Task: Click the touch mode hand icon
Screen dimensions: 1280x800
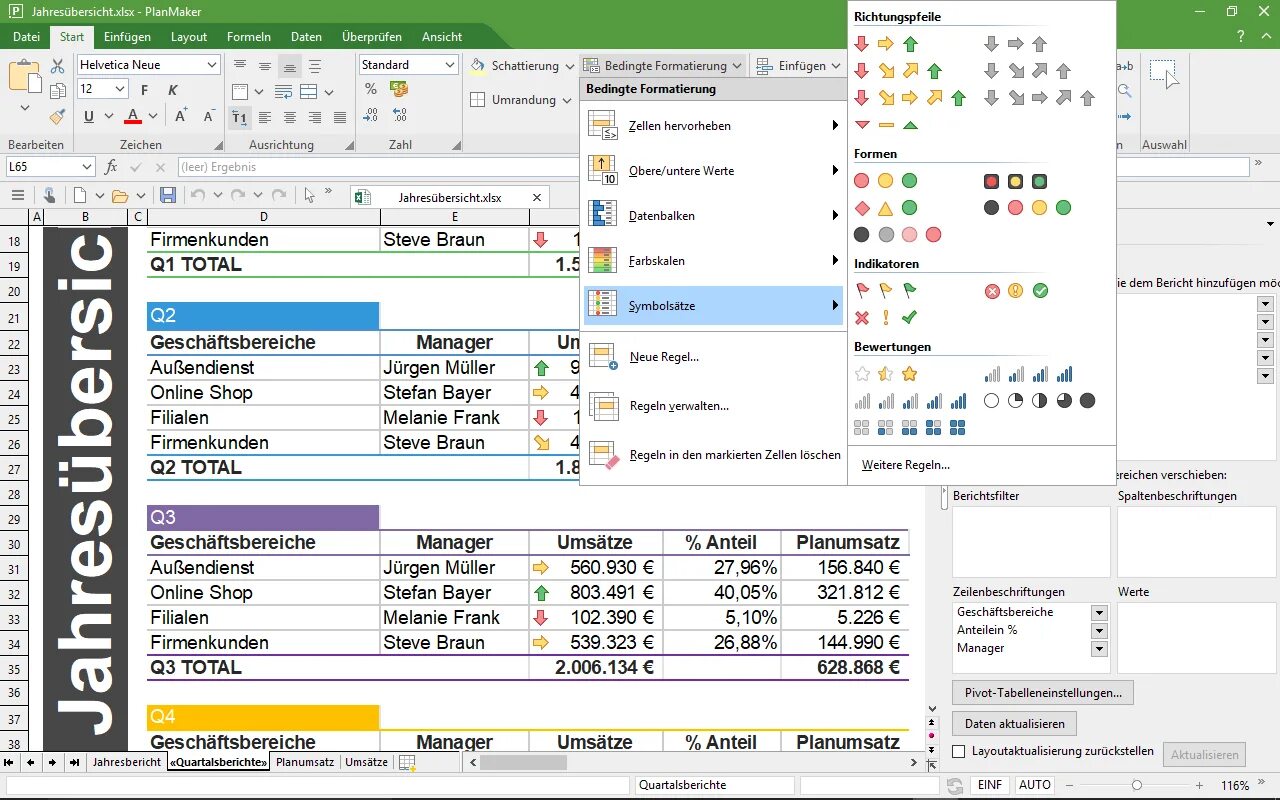Action: [48, 196]
